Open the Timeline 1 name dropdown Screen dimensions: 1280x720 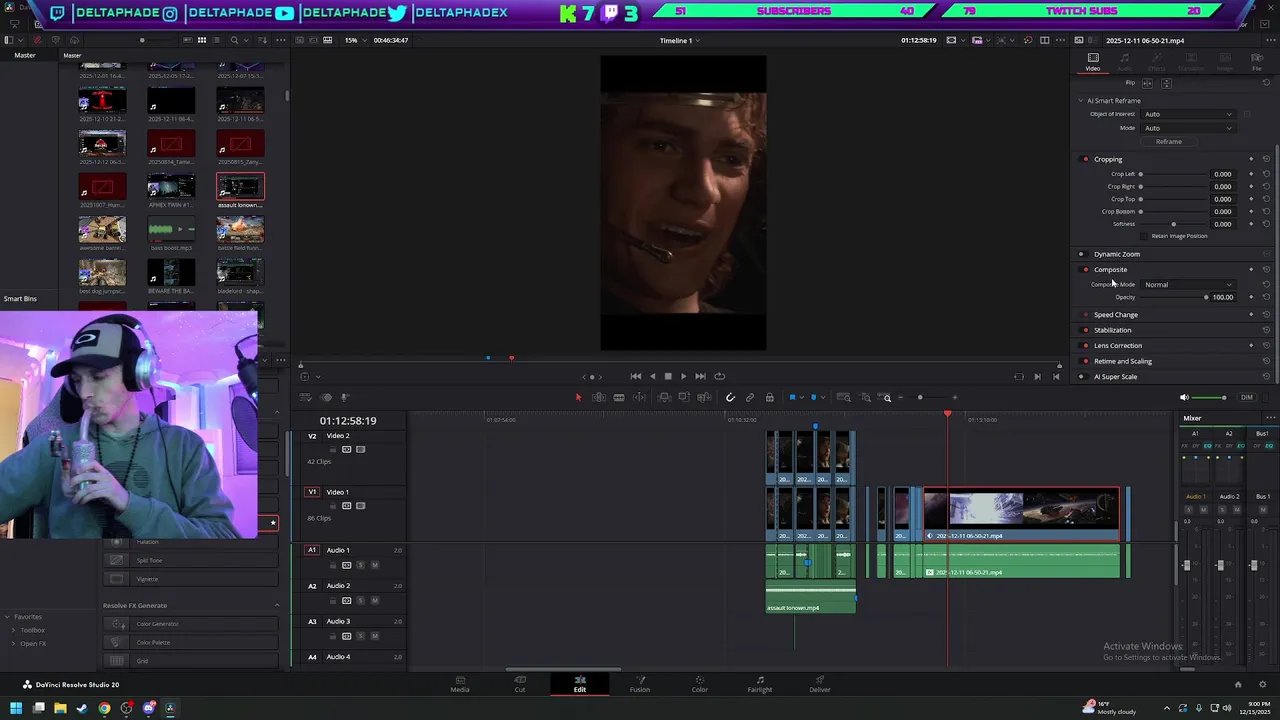(679, 40)
